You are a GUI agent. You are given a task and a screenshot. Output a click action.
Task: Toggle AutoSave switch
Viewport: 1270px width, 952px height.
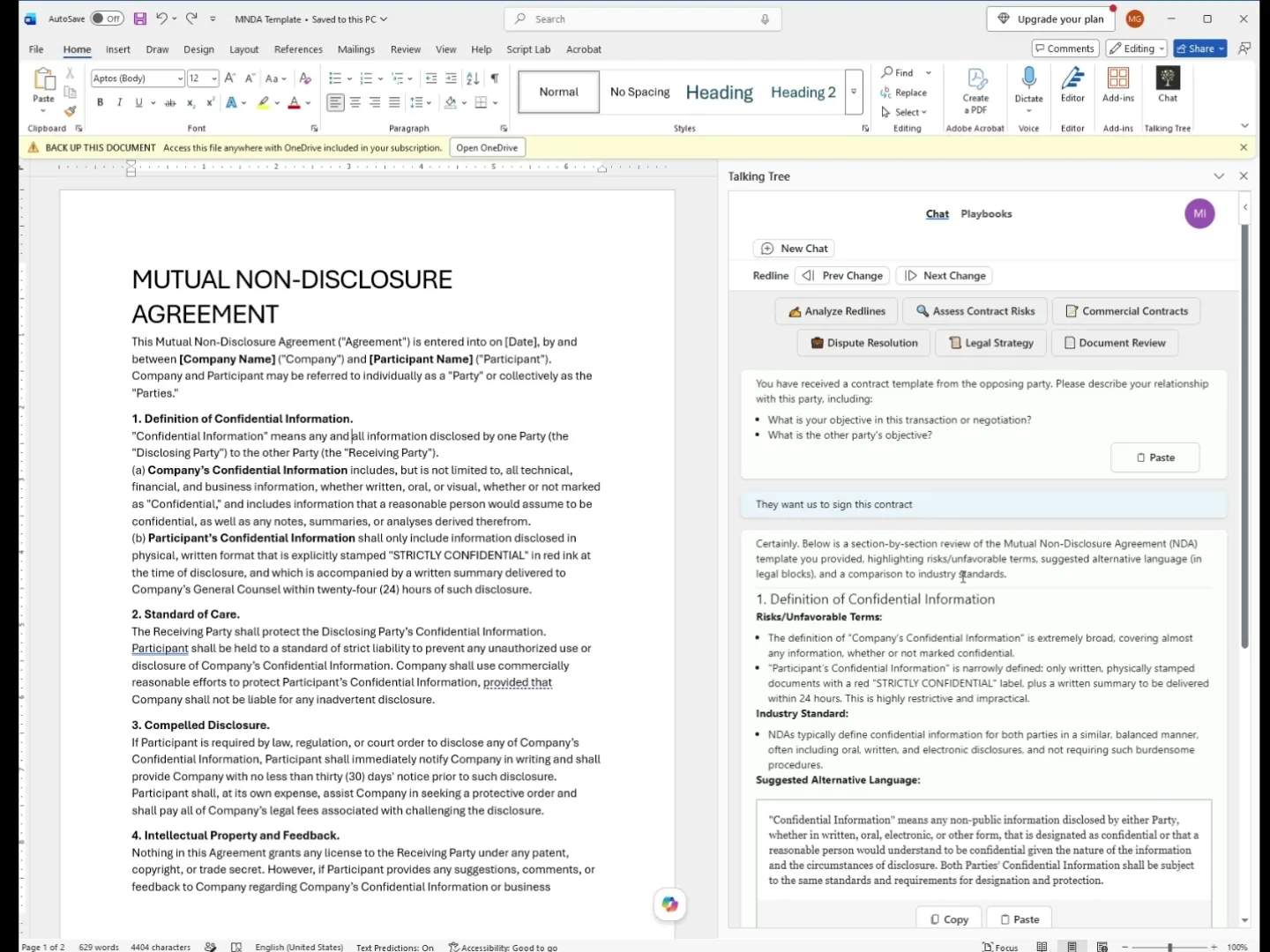pos(108,19)
